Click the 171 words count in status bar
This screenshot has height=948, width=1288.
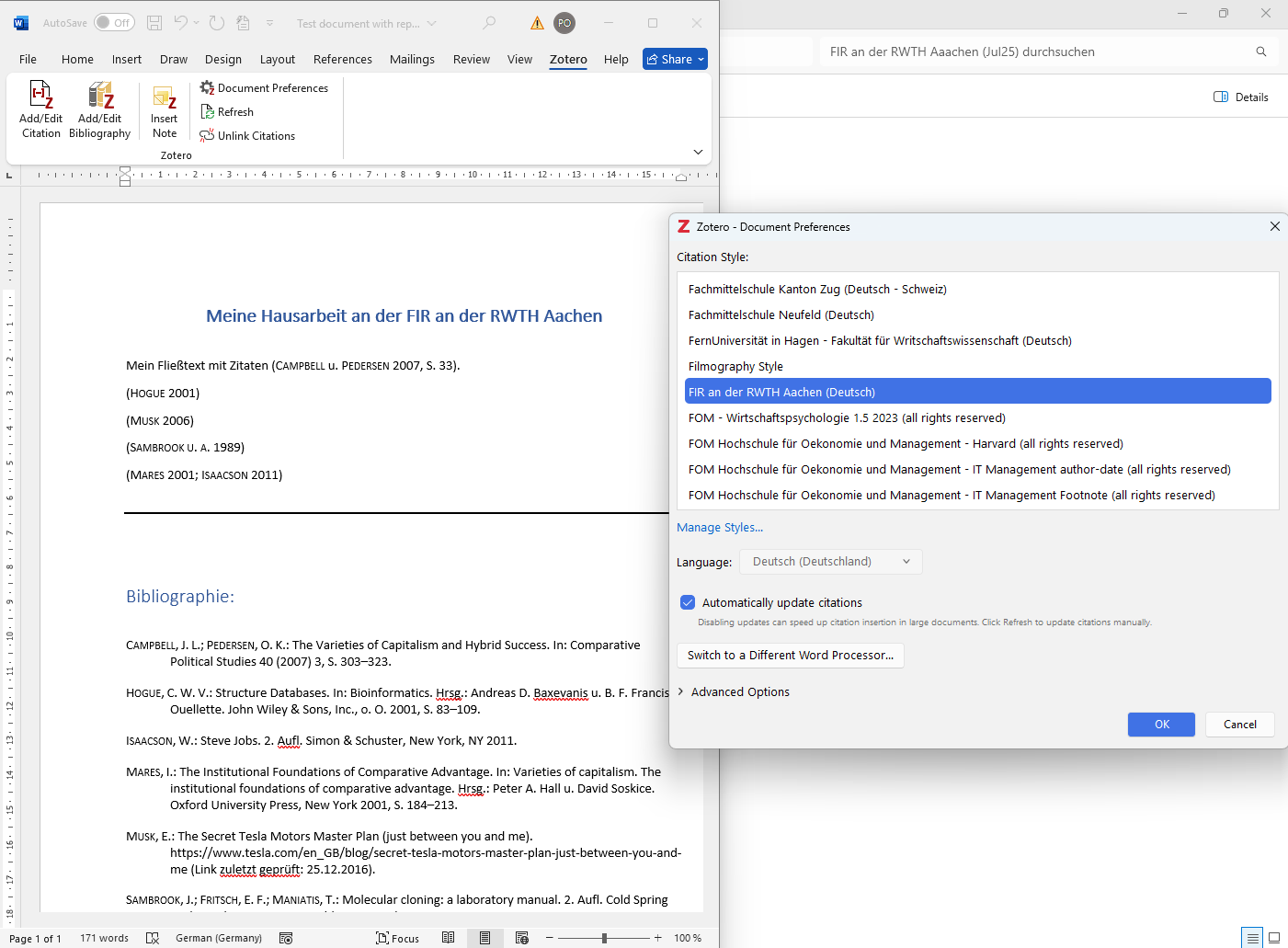[104, 938]
